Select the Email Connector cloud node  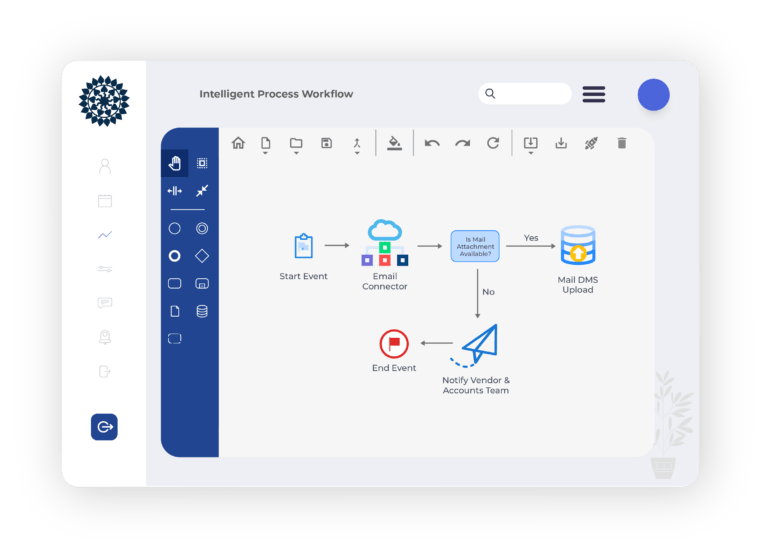385,242
